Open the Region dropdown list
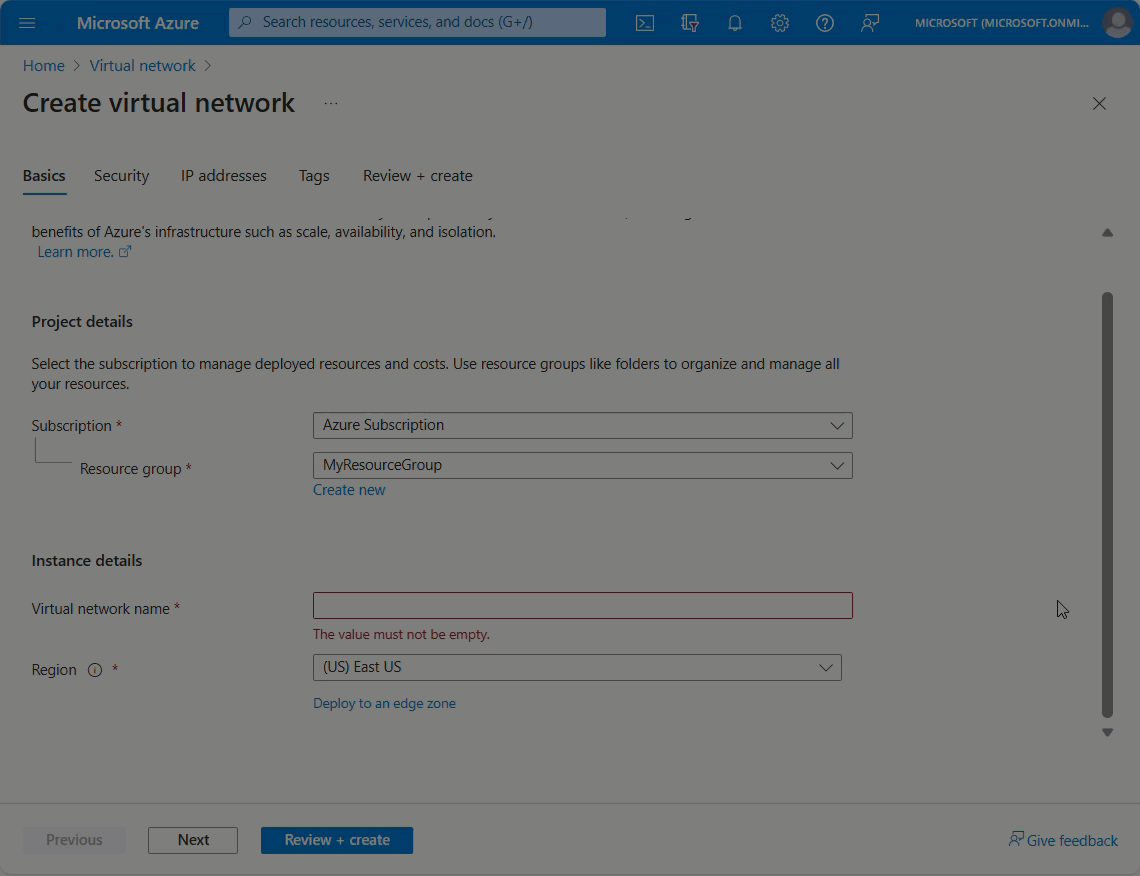1140x876 pixels. 577,667
